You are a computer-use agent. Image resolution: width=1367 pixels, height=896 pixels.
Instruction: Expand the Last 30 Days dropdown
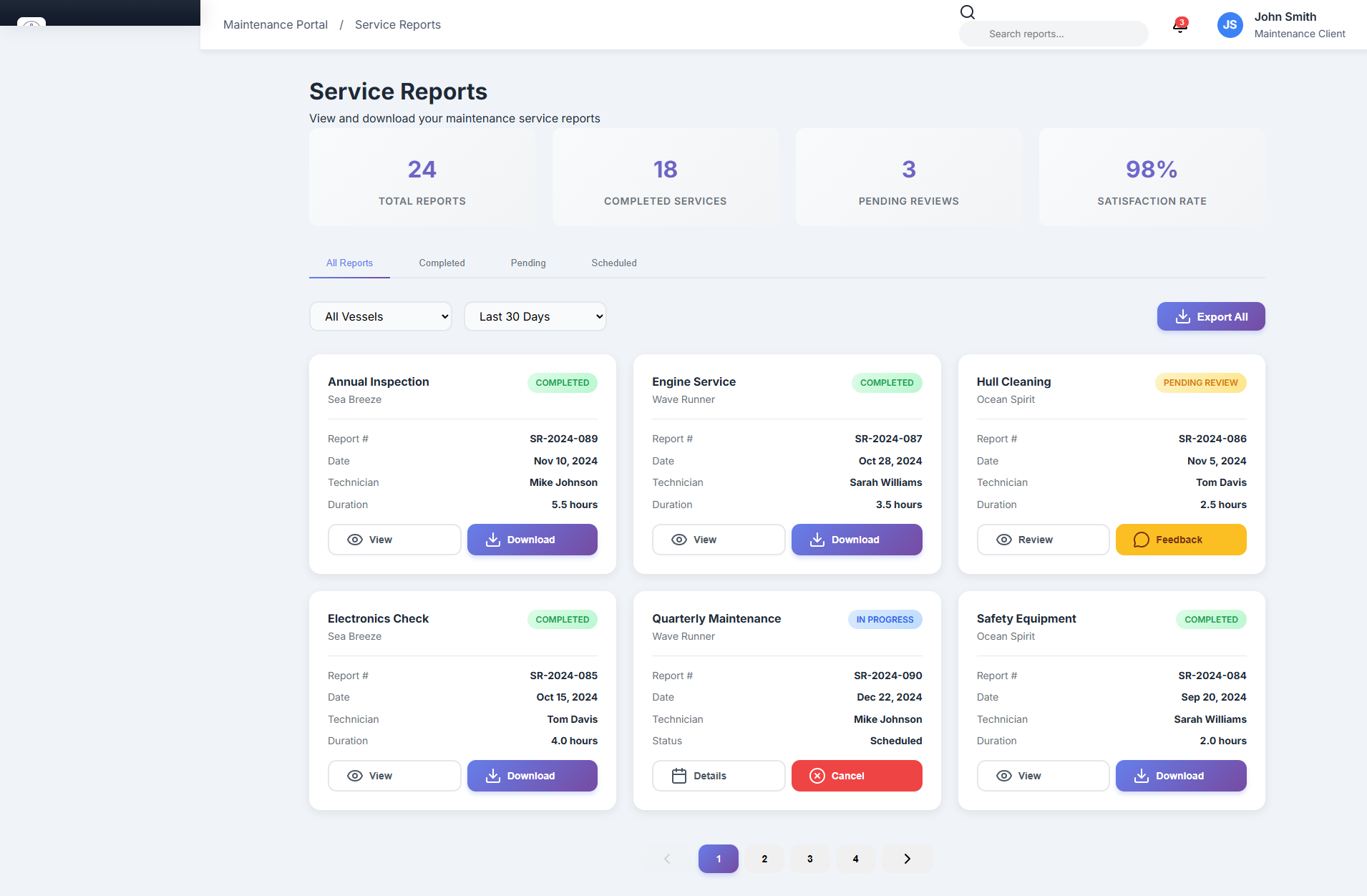(535, 316)
